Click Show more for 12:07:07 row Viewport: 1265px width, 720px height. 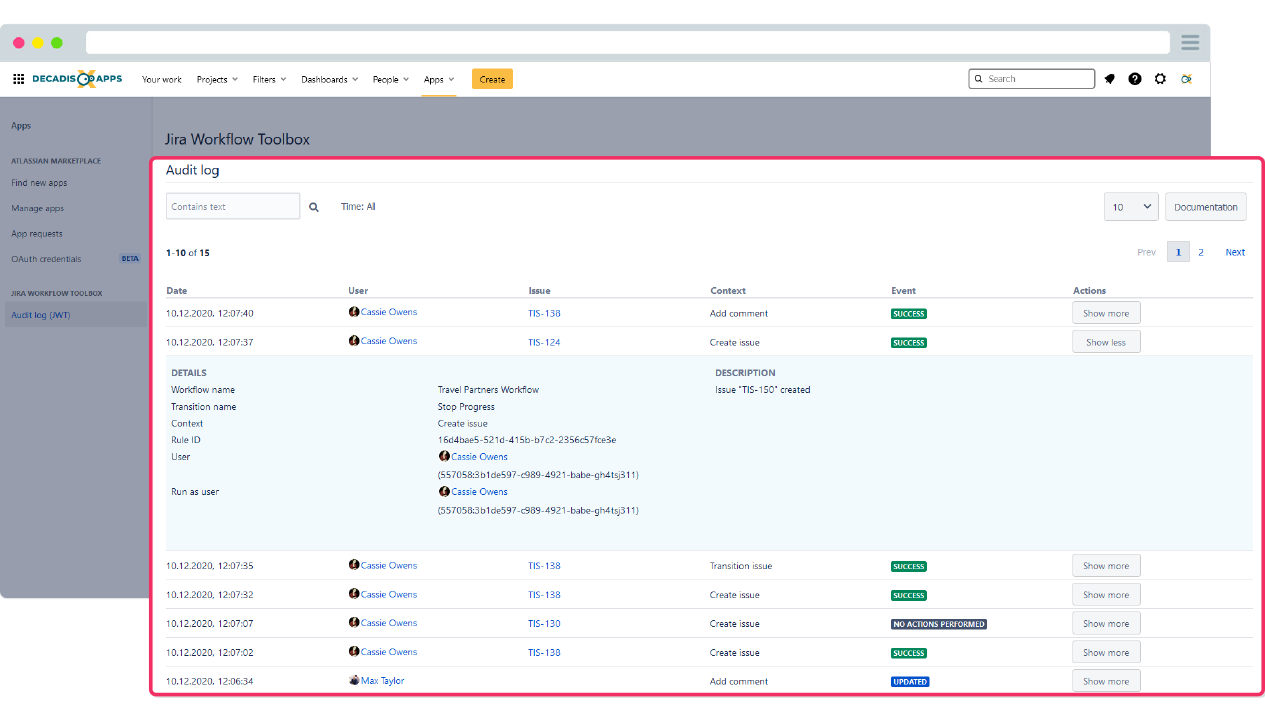pyautogui.click(x=1106, y=624)
